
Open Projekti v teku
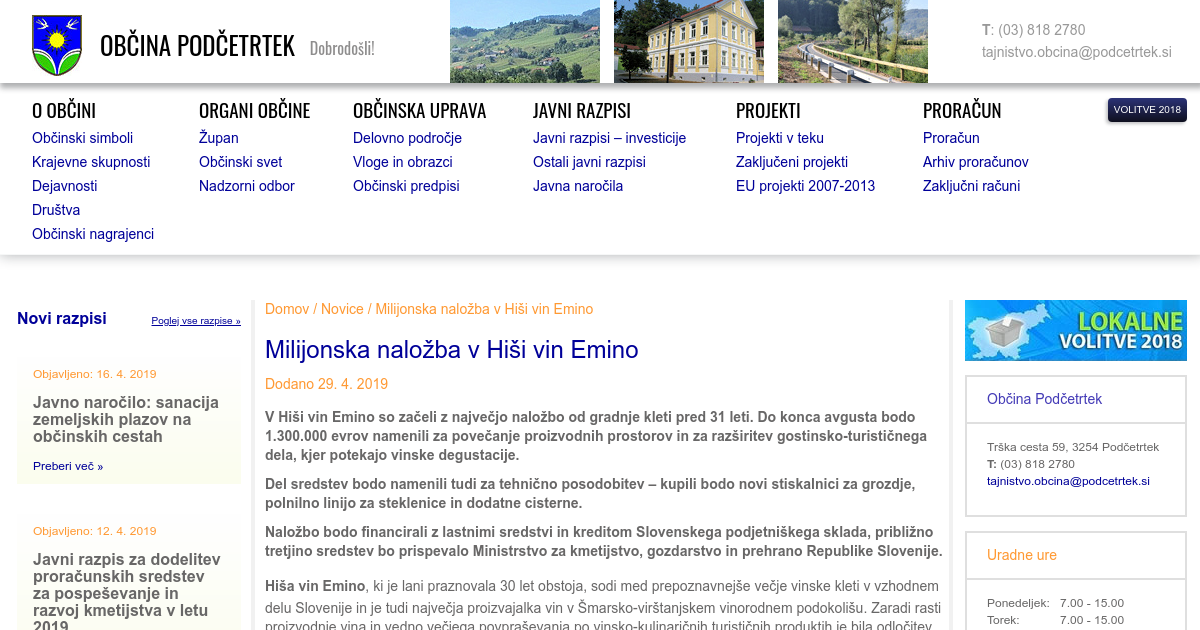(x=779, y=138)
